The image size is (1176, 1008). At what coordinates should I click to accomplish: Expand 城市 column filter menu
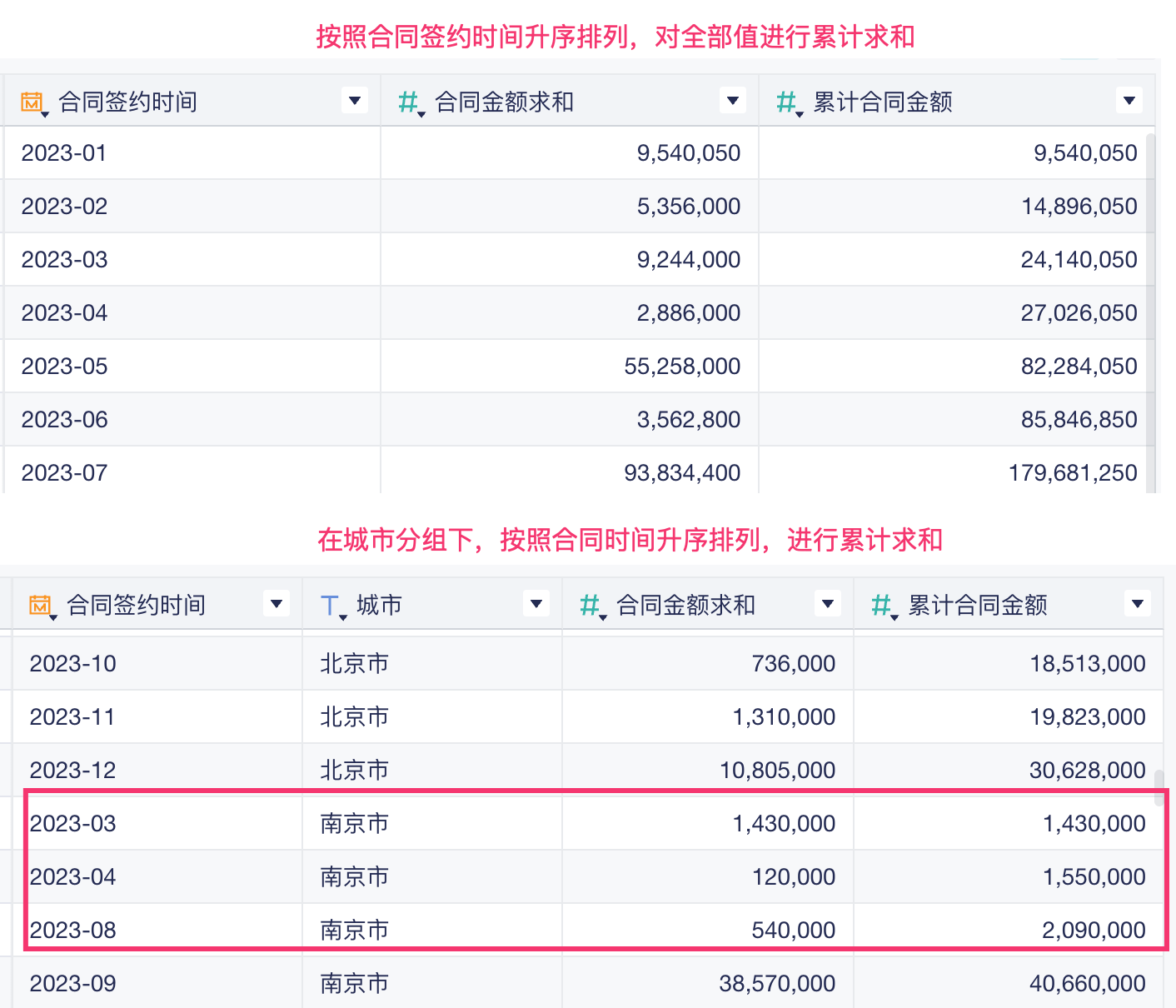pos(536,603)
